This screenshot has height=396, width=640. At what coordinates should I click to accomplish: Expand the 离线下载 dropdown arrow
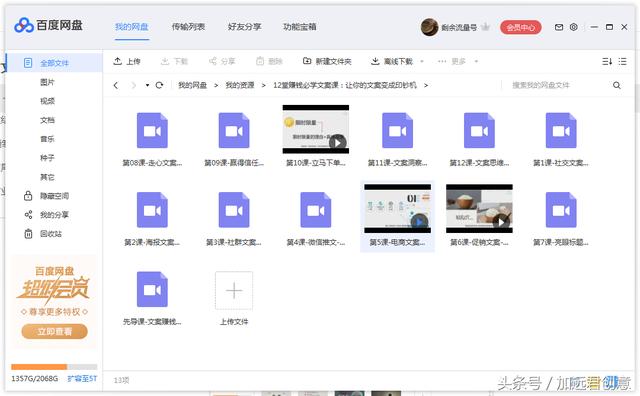[422, 61]
